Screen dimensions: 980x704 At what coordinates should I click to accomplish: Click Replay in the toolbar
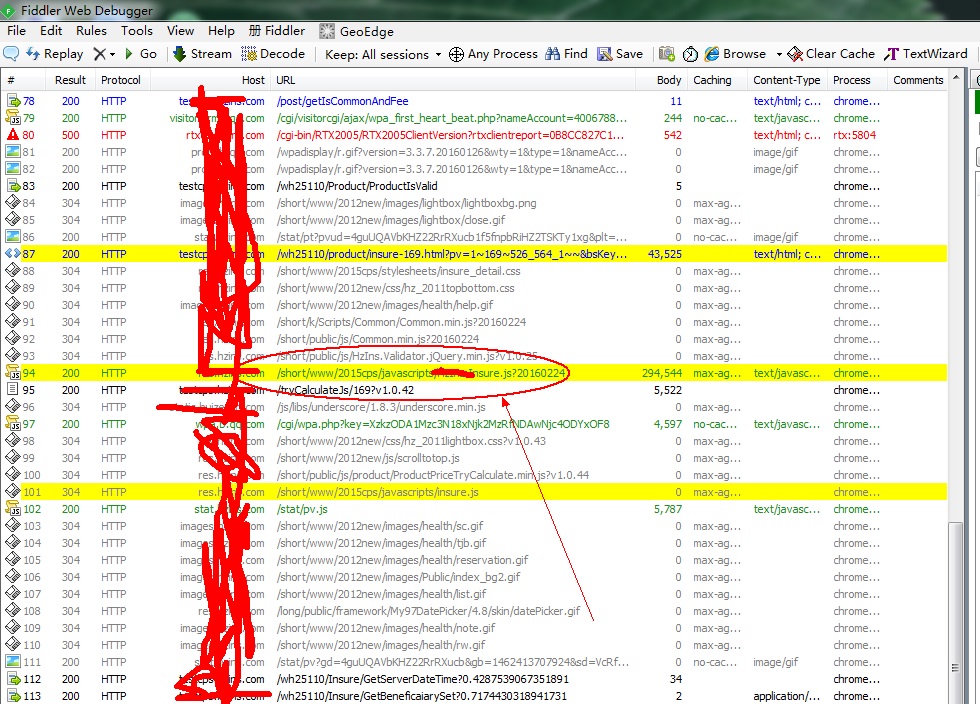tap(54, 54)
